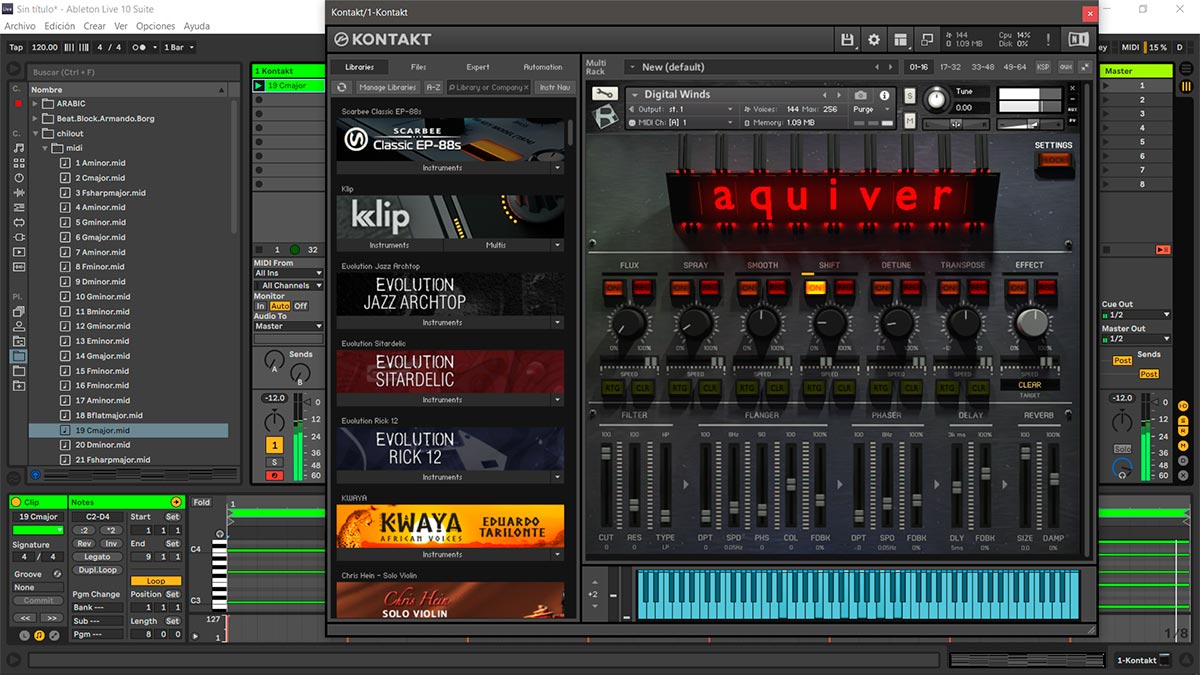Expand the ARABIC folder
Viewport: 1200px width, 675px height.
[x=36, y=103]
